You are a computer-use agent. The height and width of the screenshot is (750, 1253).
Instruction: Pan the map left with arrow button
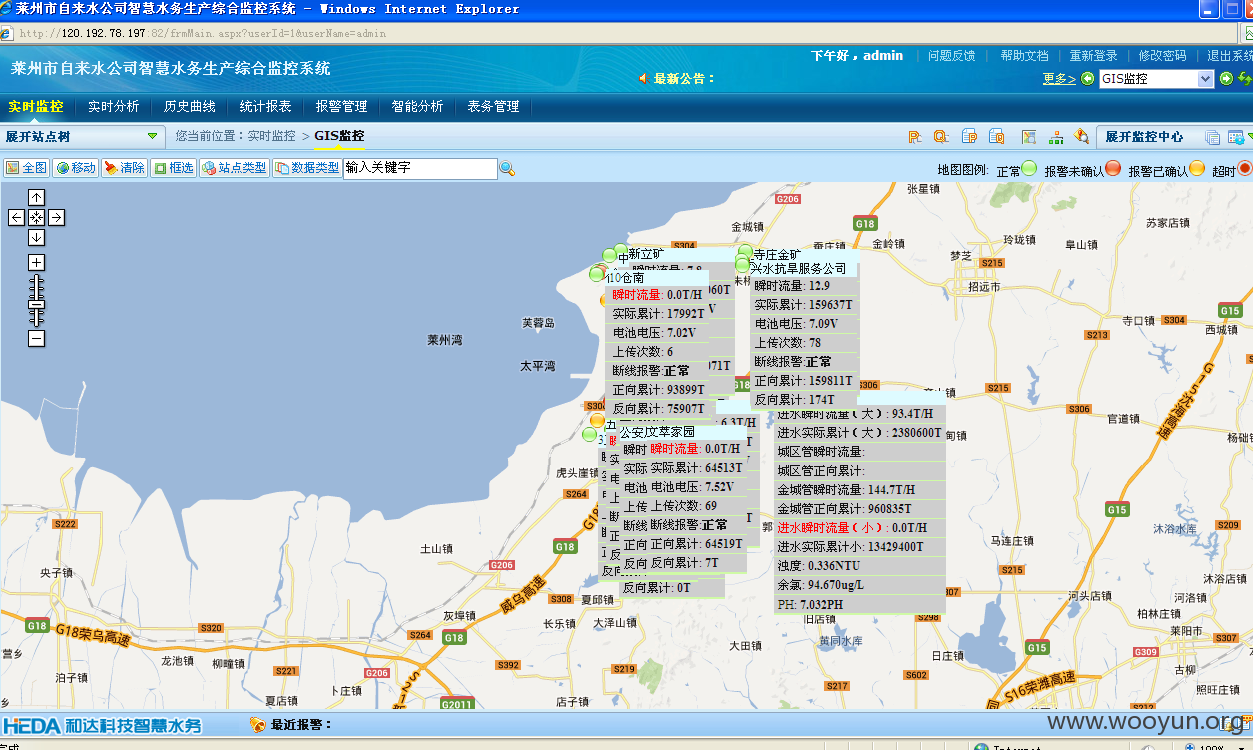click(x=16, y=217)
